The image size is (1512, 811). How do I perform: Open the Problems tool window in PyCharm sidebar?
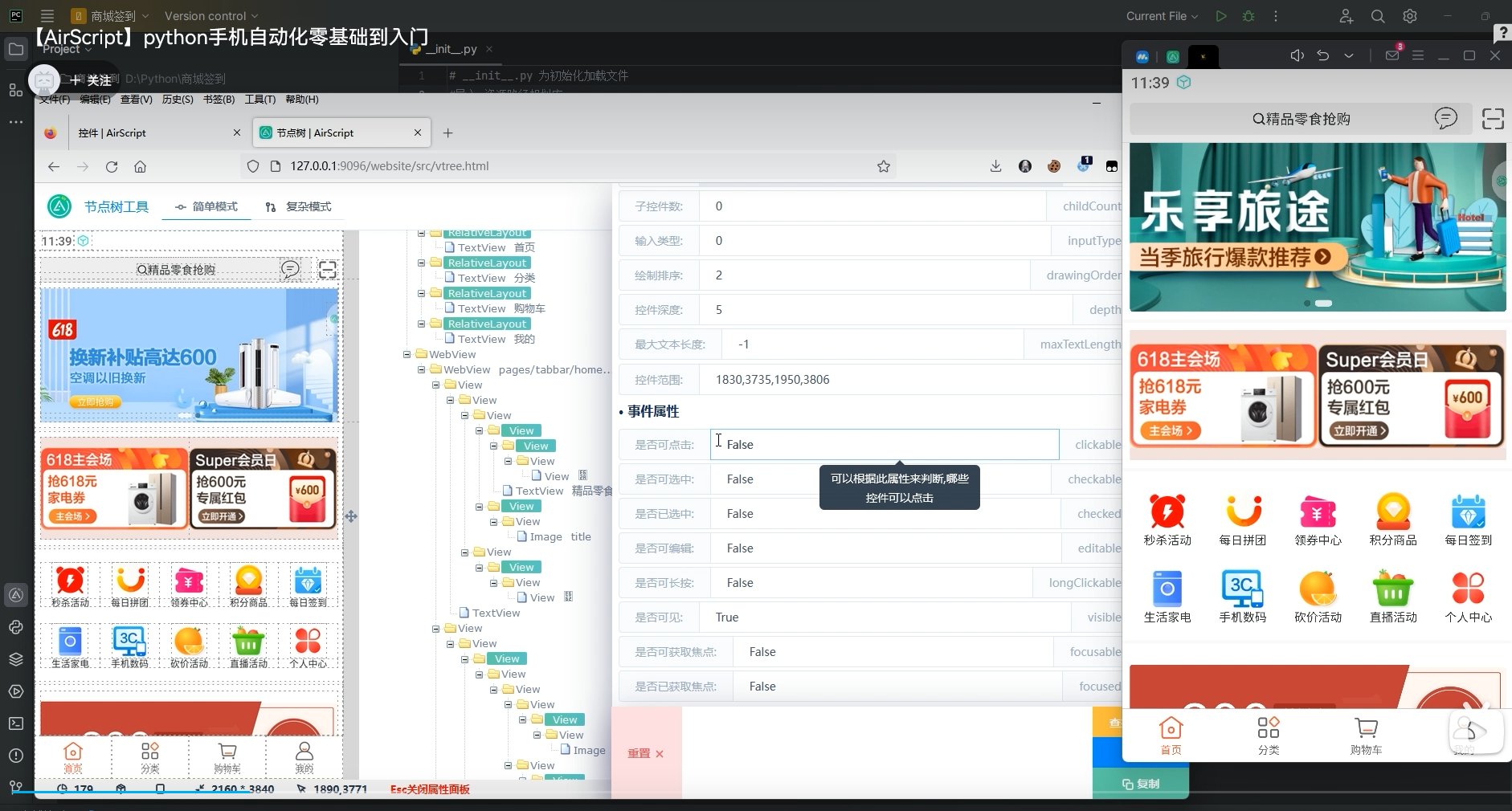(16, 756)
